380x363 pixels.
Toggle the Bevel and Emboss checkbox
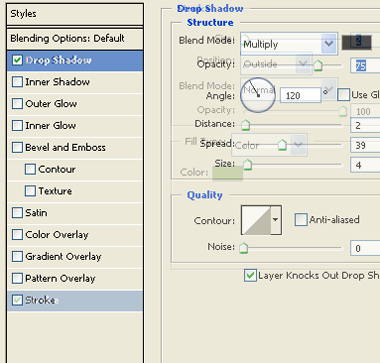17,147
